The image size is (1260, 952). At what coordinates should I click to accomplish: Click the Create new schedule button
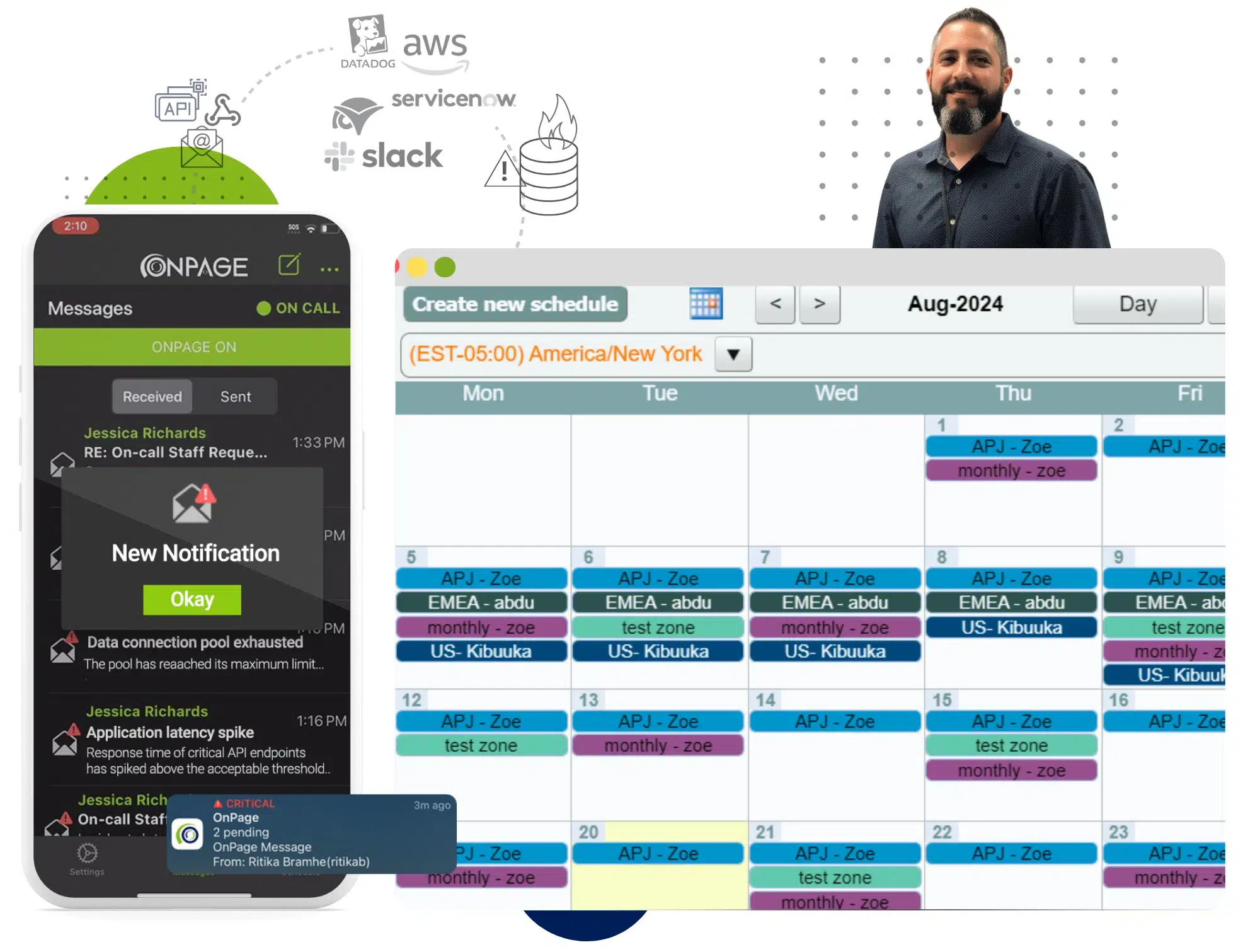(515, 305)
